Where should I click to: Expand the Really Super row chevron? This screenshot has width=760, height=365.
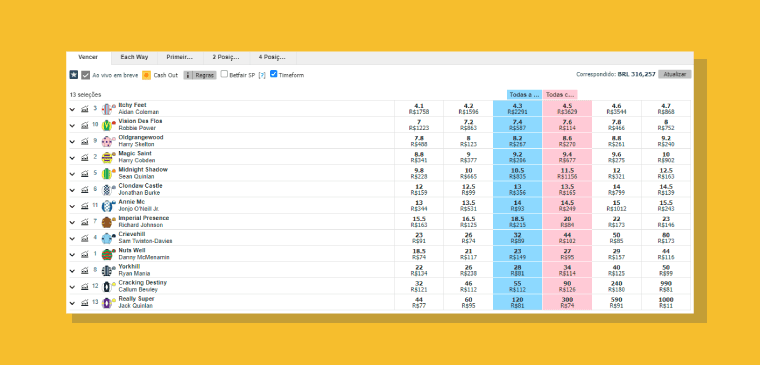coord(73,303)
